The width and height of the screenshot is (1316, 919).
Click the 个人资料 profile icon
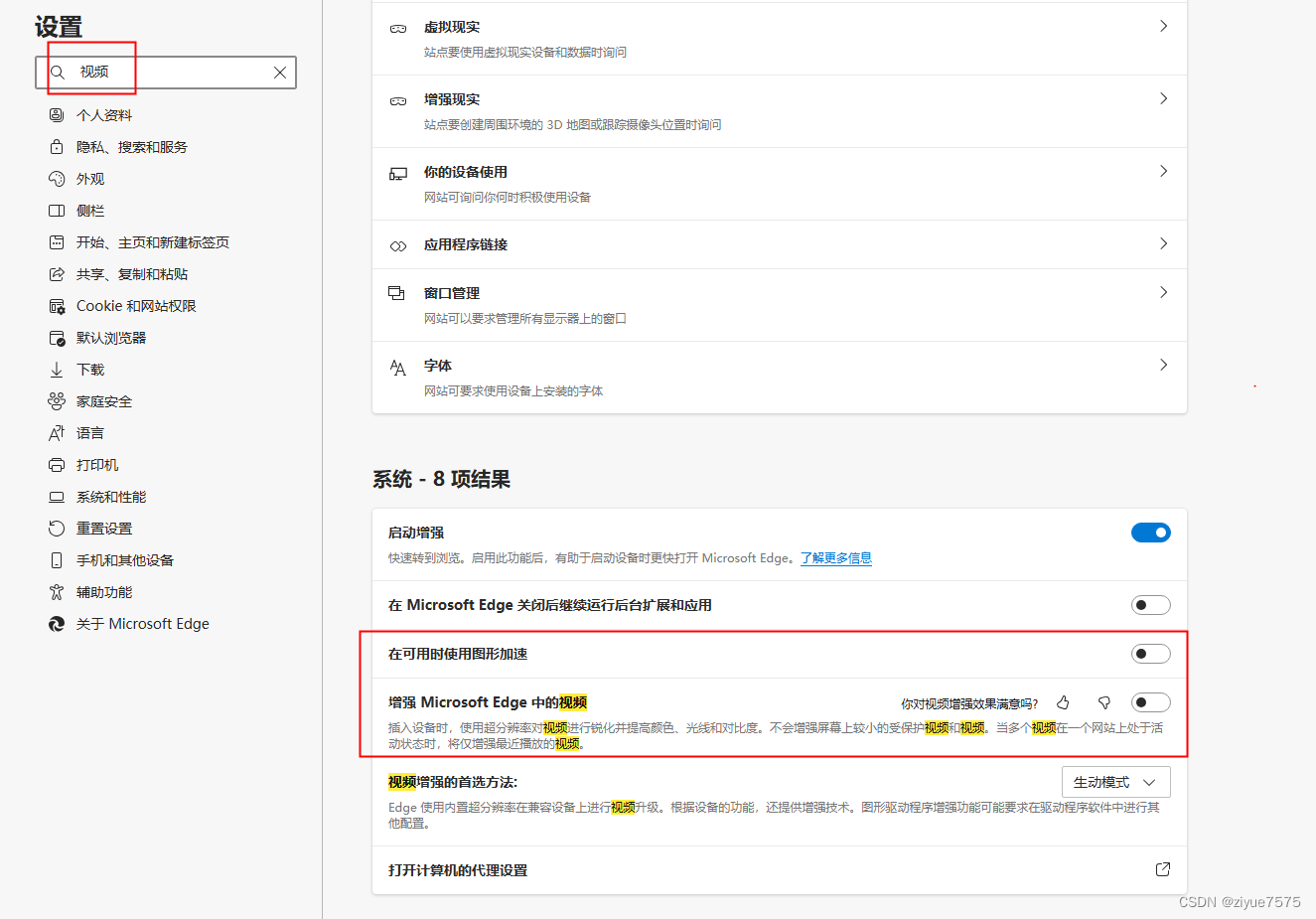(57, 115)
